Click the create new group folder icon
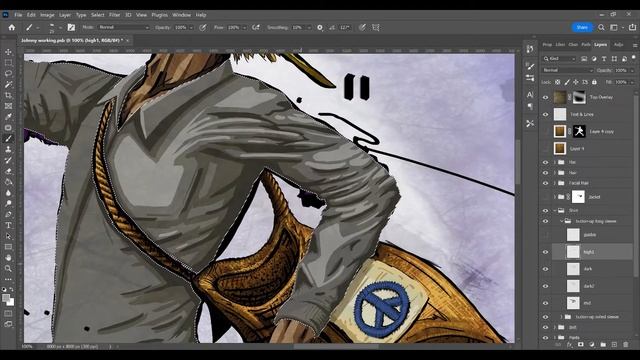This screenshot has width=640, height=360. (603, 344)
